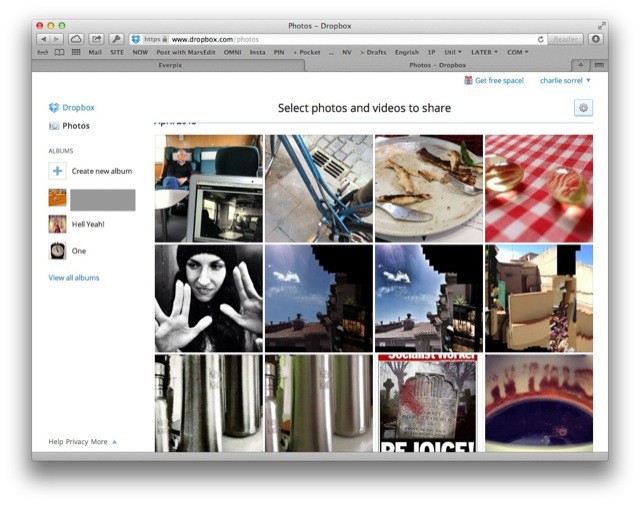Expand the charlie sorrel account dropdown
The height and width of the screenshot is (505, 640).
coord(565,80)
